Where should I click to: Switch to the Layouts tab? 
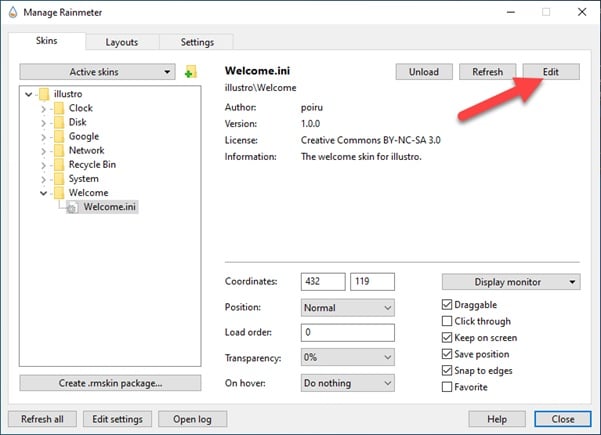point(122,42)
